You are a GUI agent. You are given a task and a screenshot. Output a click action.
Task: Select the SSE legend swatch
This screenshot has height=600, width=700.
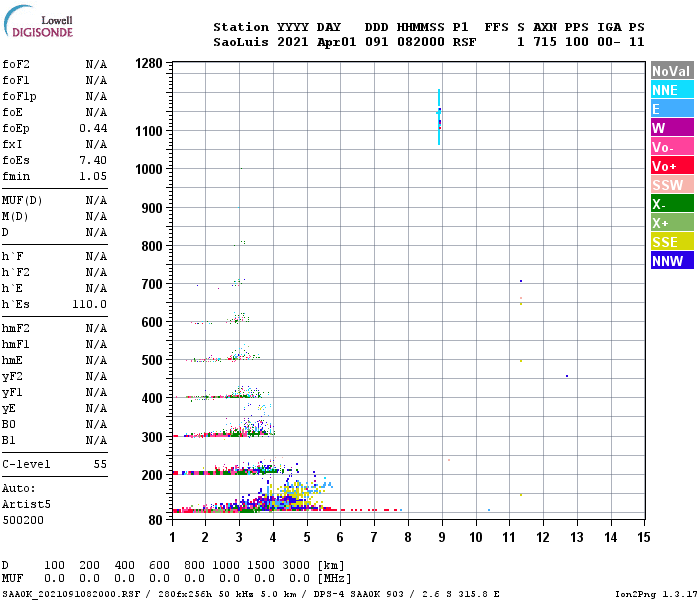coord(672,242)
